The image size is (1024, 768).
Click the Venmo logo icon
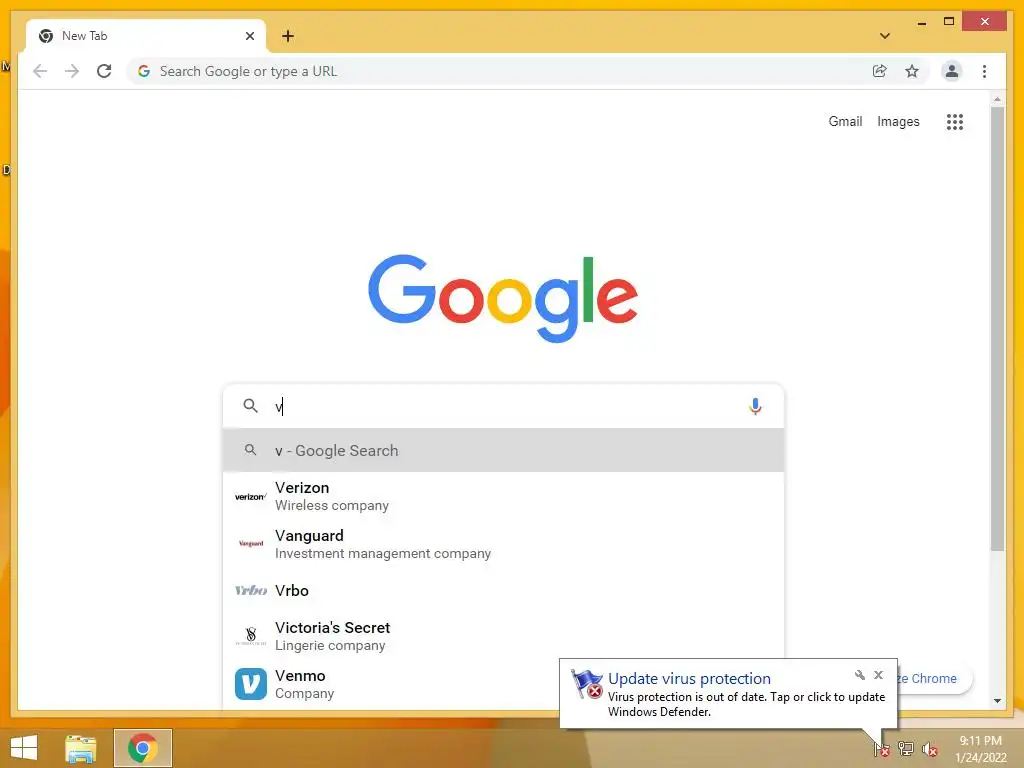[251, 684]
